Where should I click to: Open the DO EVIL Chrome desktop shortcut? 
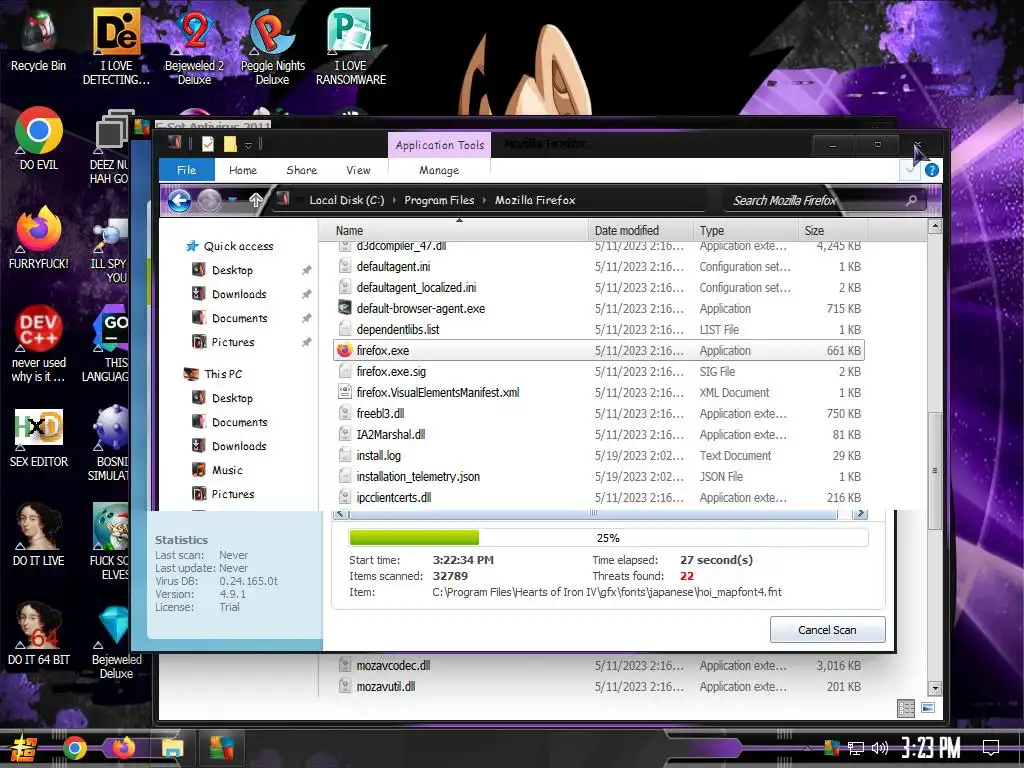point(39,138)
